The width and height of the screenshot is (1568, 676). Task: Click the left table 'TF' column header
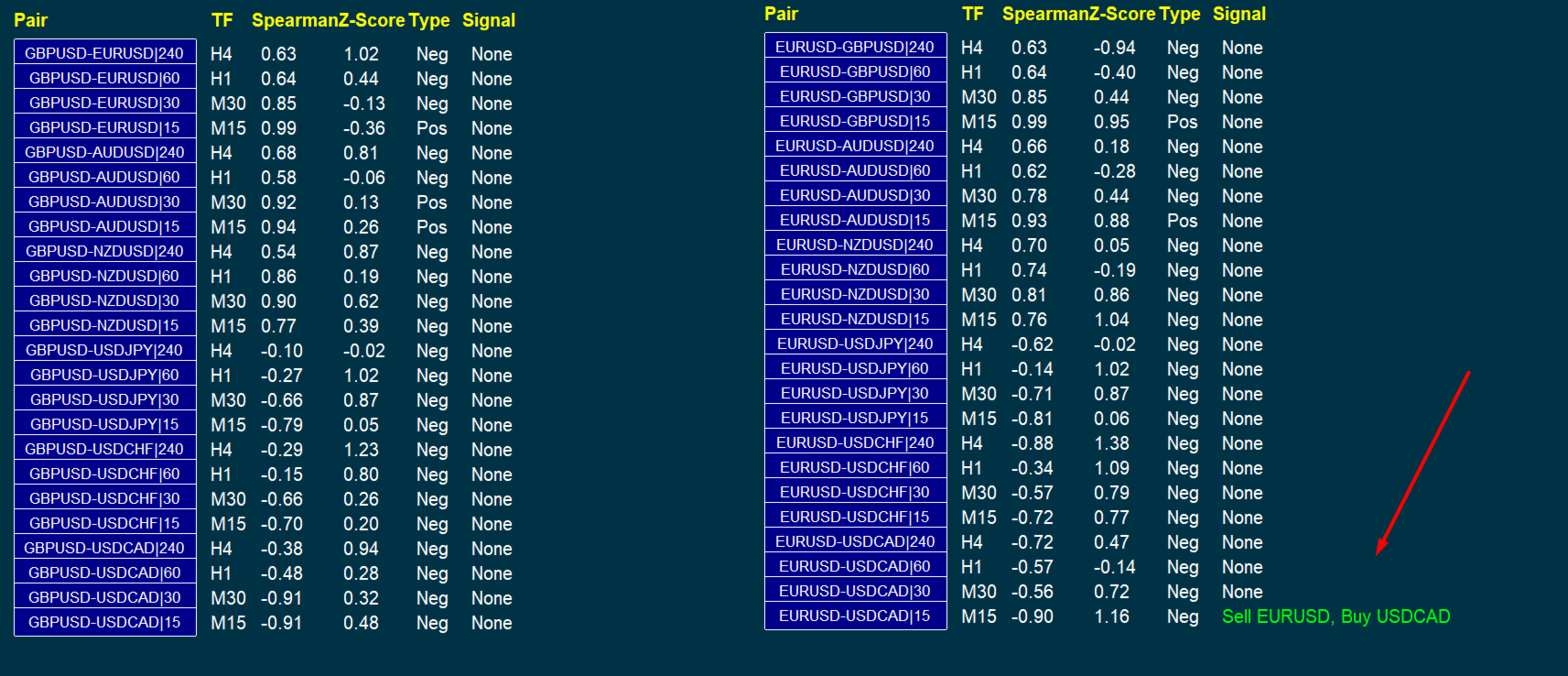[x=222, y=20]
